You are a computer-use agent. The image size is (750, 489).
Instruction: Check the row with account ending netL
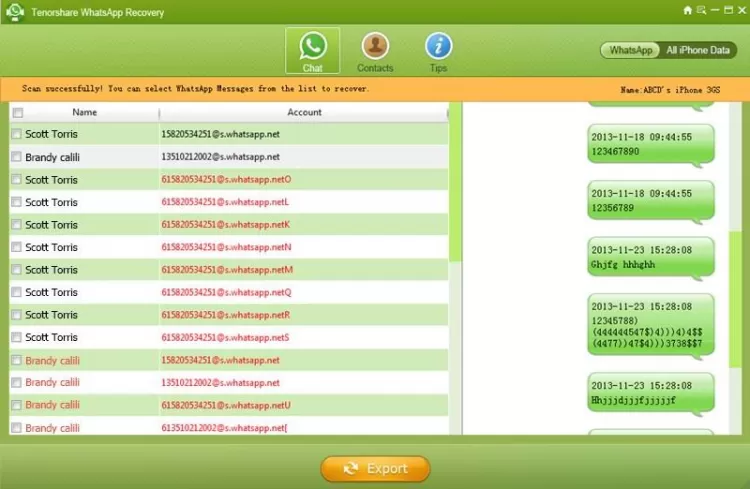coord(16,202)
